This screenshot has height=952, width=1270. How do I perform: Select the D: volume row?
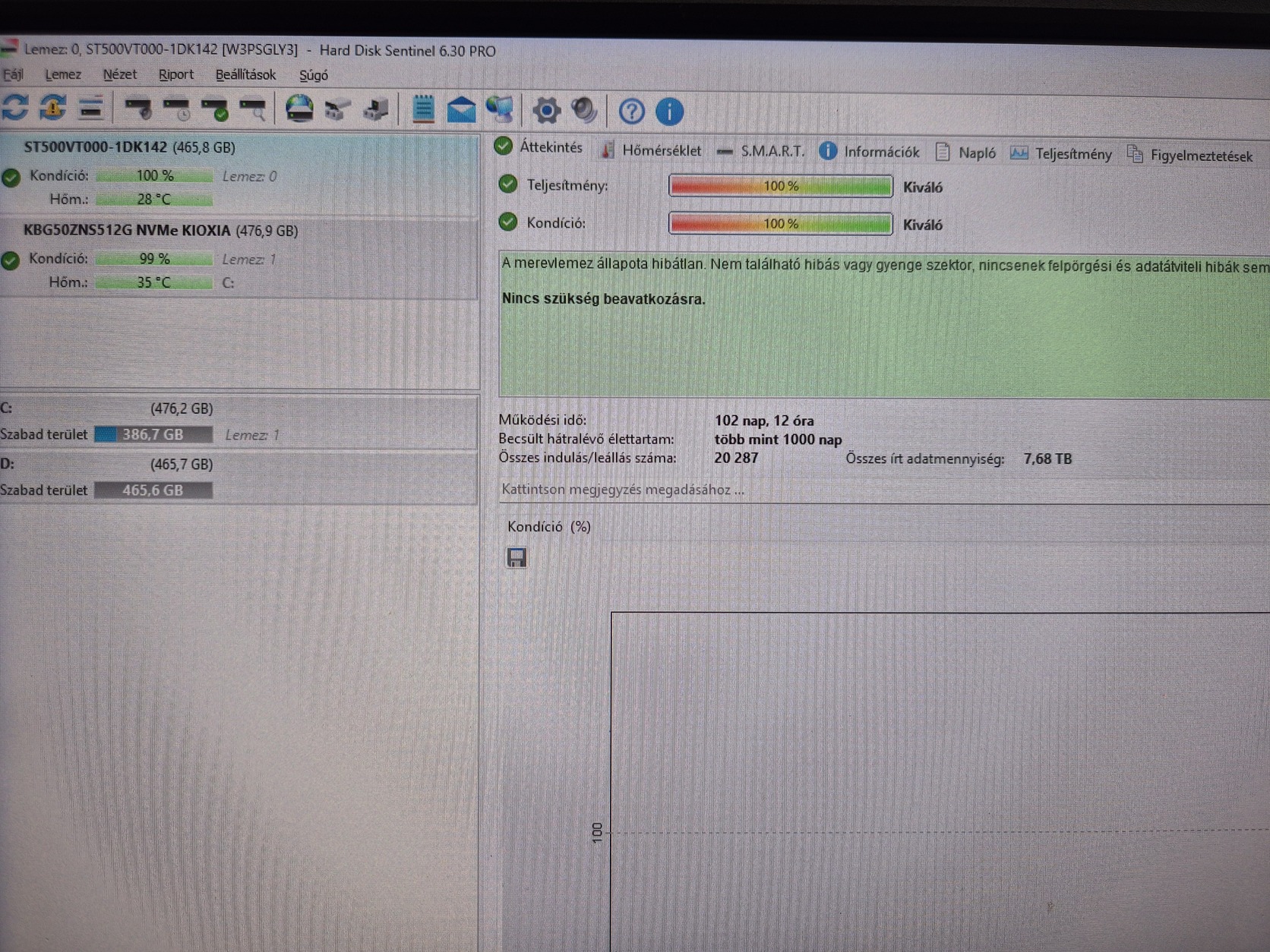(x=239, y=478)
